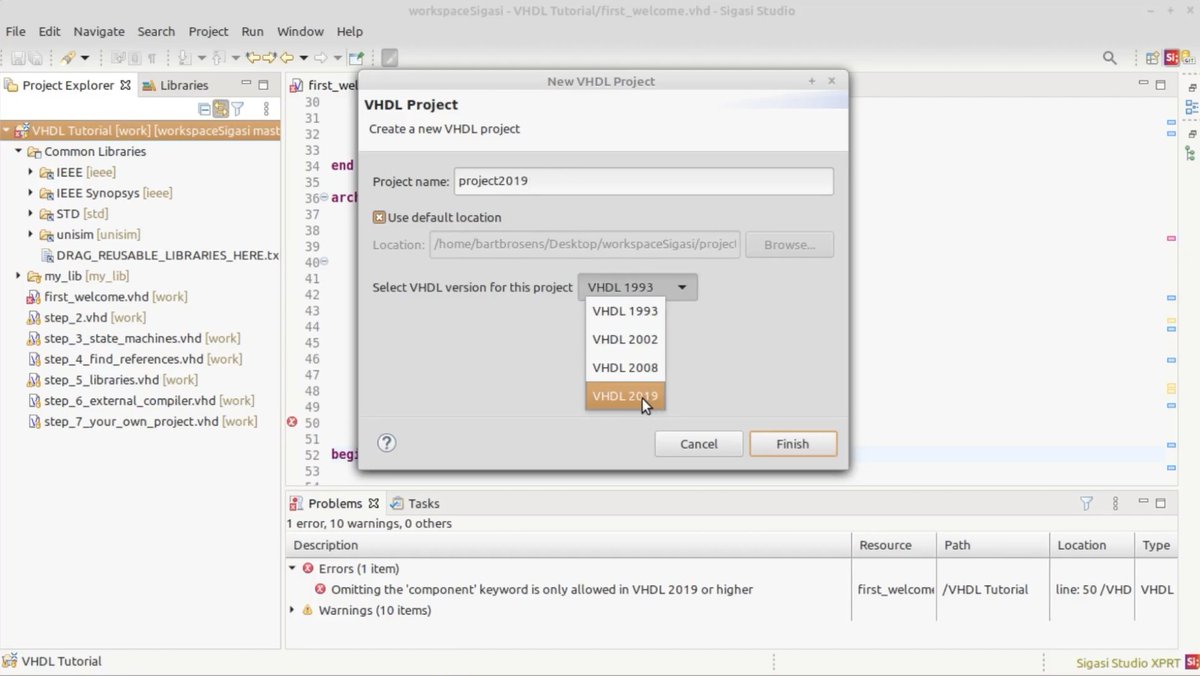Open the search dialog from the toolbar
This screenshot has width=1200, height=676.
[x=1109, y=58]
